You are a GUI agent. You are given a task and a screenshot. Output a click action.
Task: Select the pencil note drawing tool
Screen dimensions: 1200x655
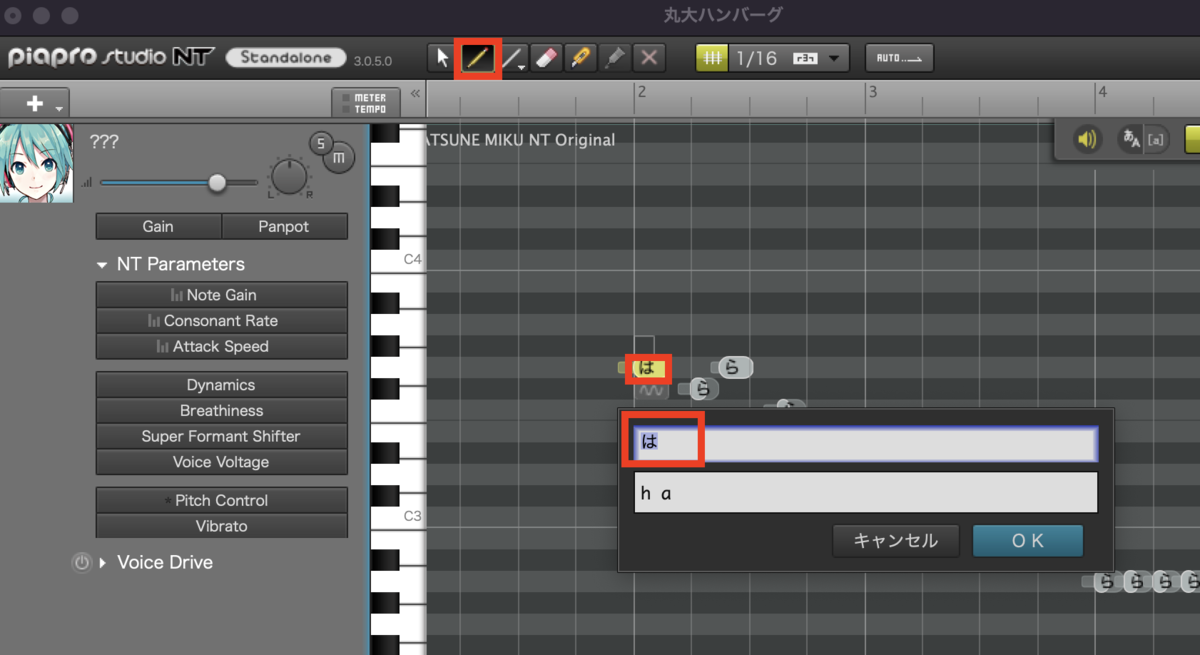pos(477,58)
